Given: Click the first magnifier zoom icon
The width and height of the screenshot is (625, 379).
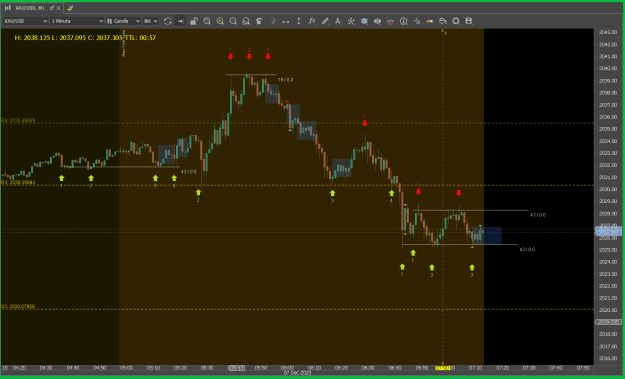Looking at the screenshot, I should click(x=207, y=21).
